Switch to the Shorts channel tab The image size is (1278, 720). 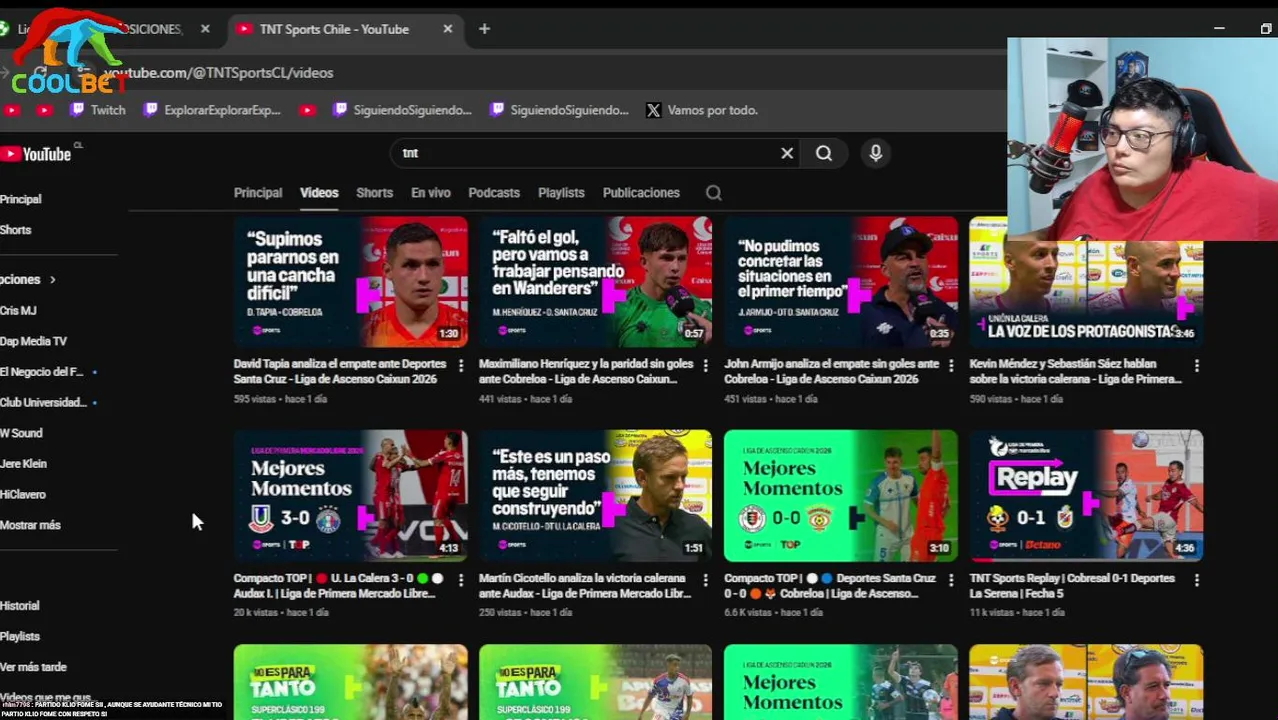[374, 193]
